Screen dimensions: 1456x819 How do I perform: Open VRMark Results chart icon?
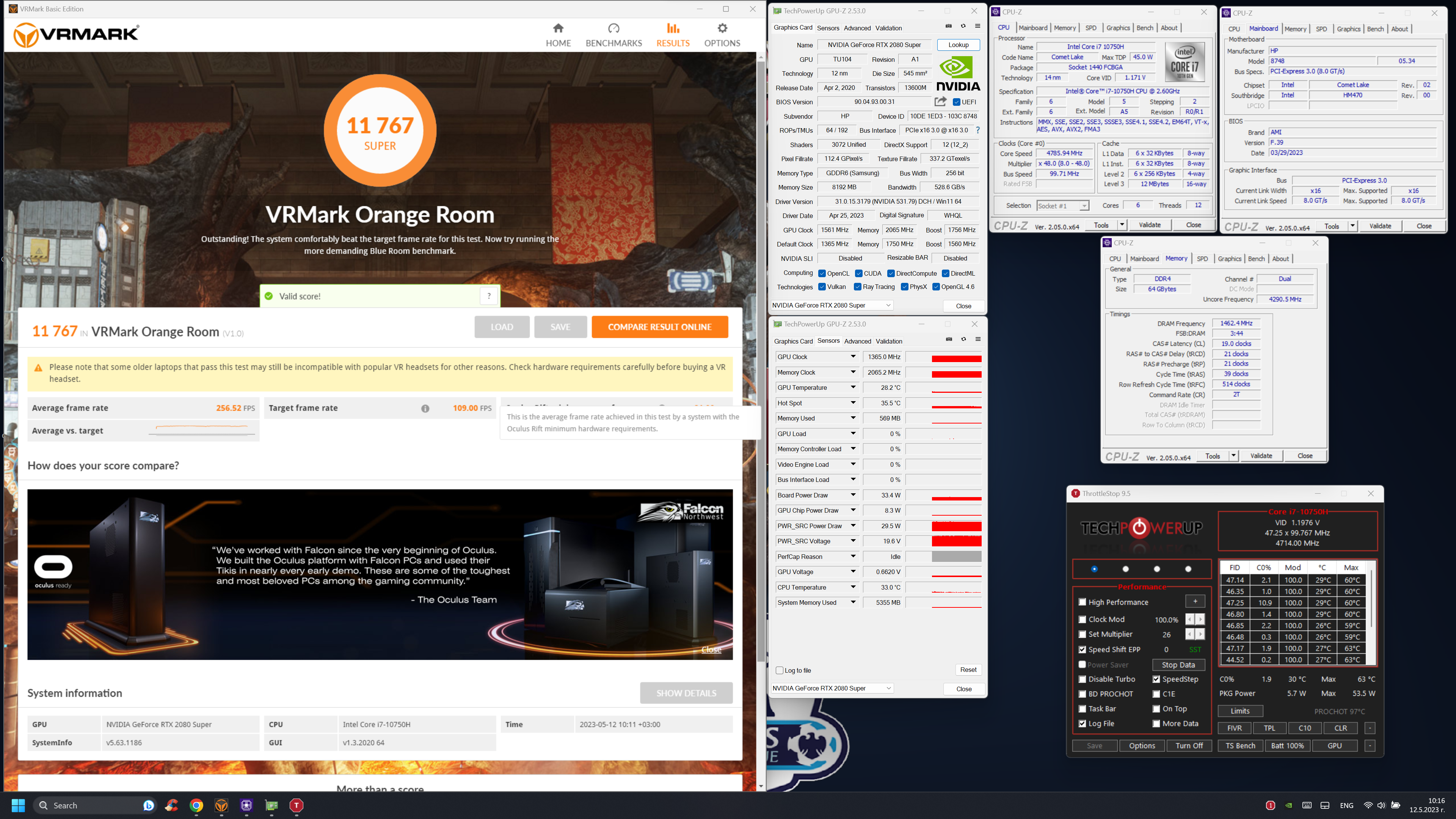tap(673, 28)
